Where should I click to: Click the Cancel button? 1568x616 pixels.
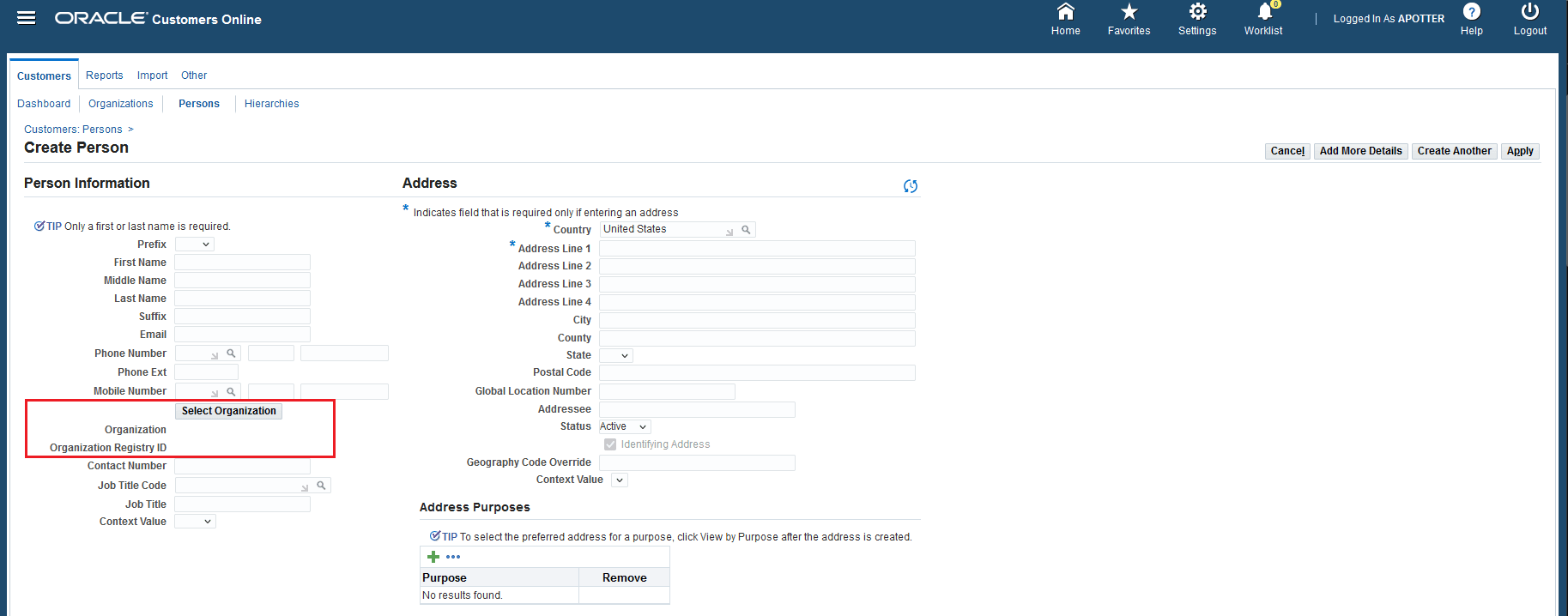1287,151
